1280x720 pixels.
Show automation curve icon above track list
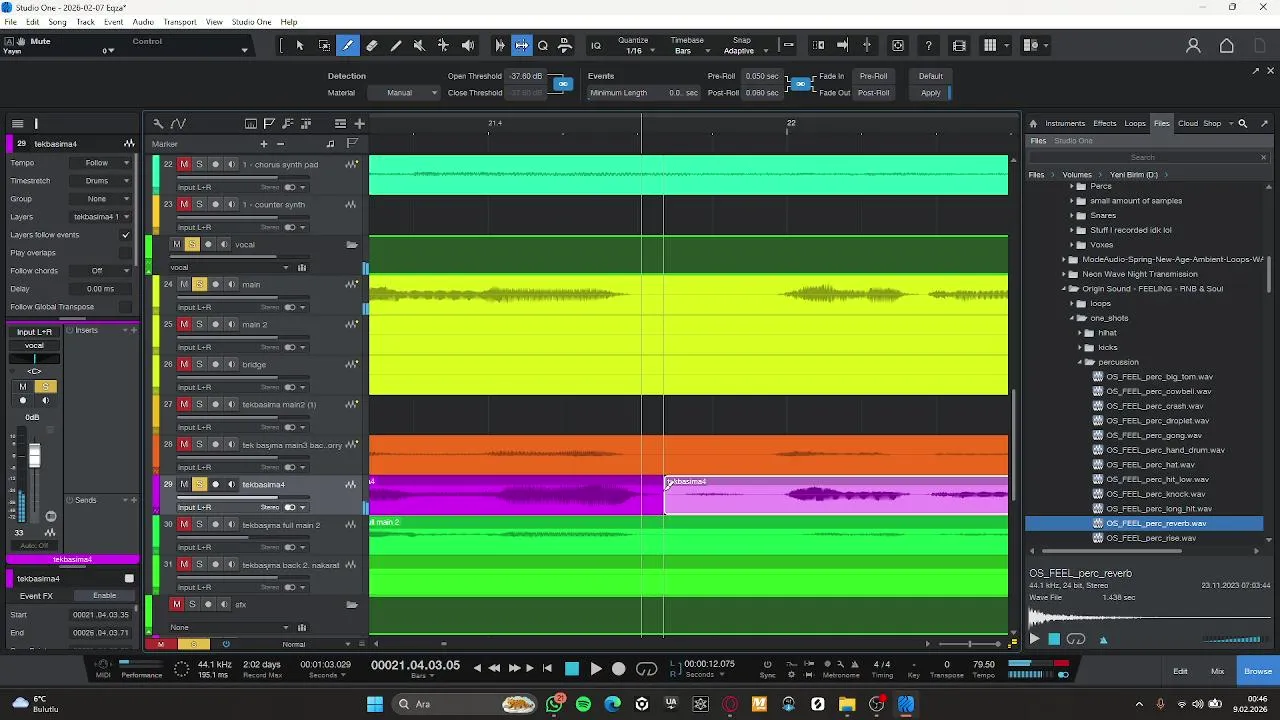(178, 123)
